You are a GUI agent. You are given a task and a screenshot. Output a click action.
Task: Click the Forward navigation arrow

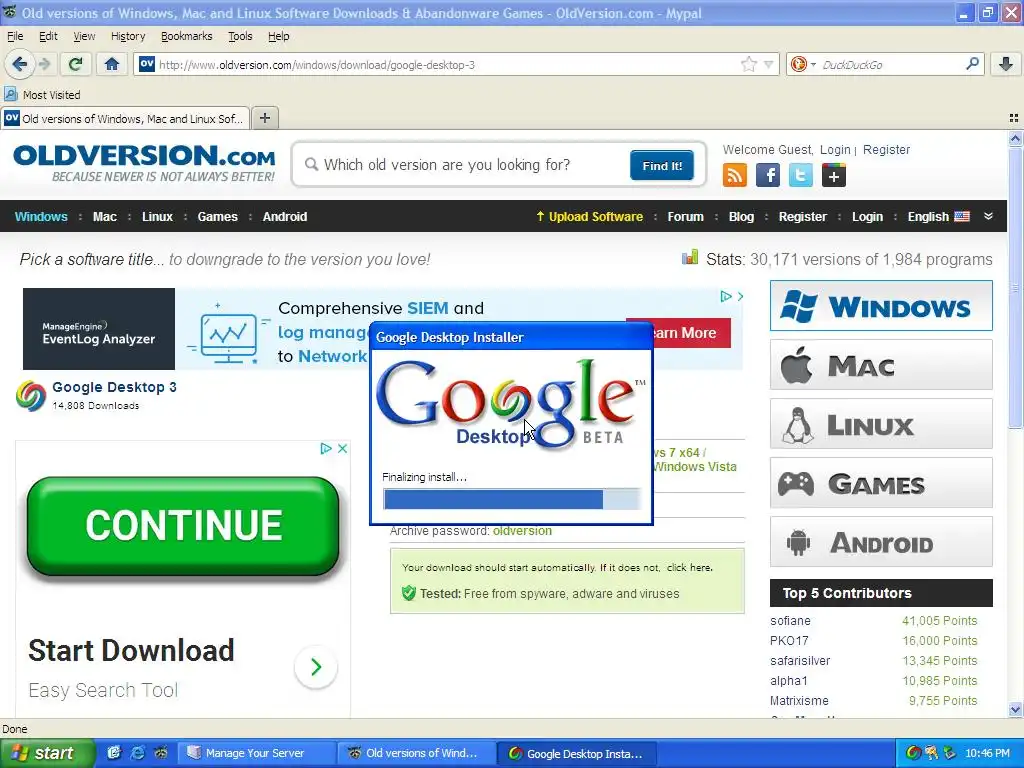tap(44, 64)
